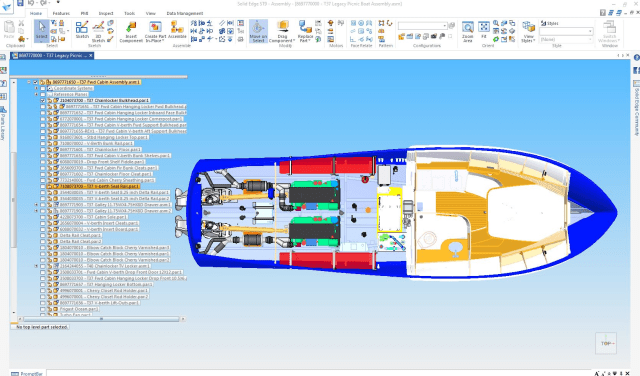Toggle Reference Planes checkbox

pos(43,94)
